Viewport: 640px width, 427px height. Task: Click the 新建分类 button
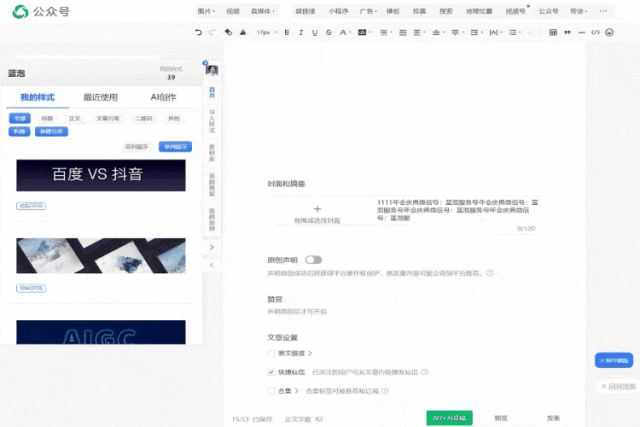coord(51,131)
